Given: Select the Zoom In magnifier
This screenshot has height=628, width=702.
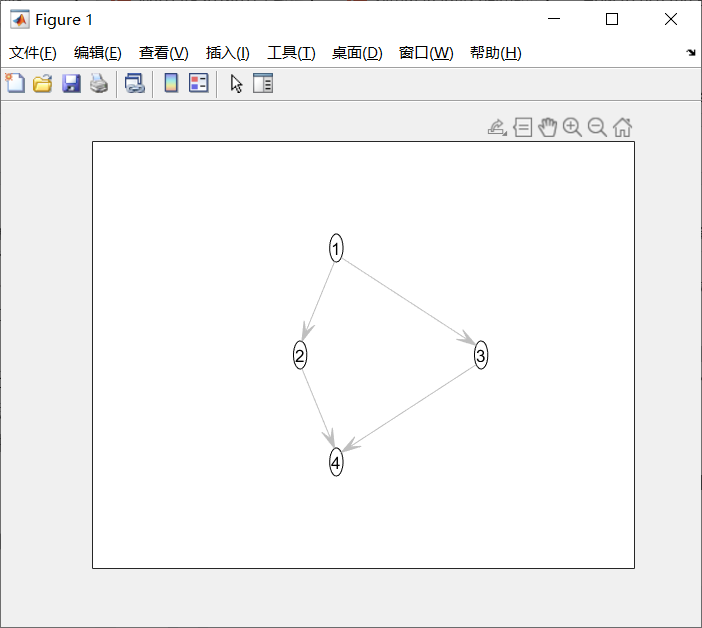Looking at the screenshot, I should pos(572,128).
